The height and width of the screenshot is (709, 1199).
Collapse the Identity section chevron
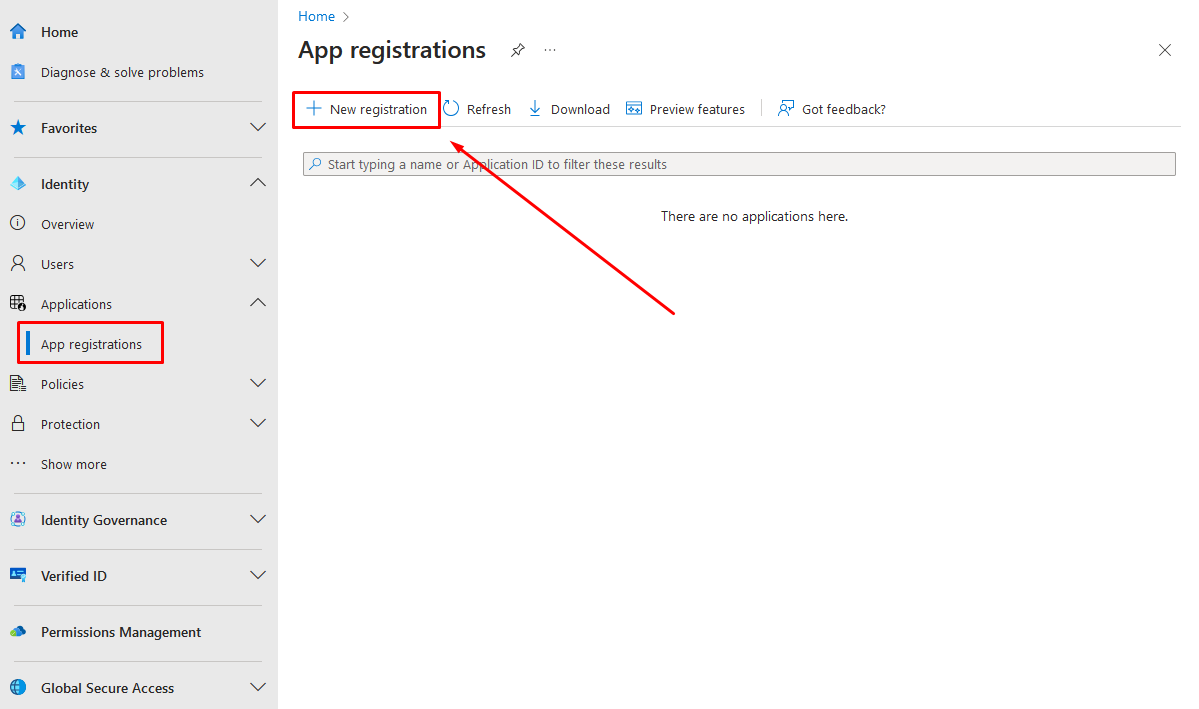click(258, 184)
